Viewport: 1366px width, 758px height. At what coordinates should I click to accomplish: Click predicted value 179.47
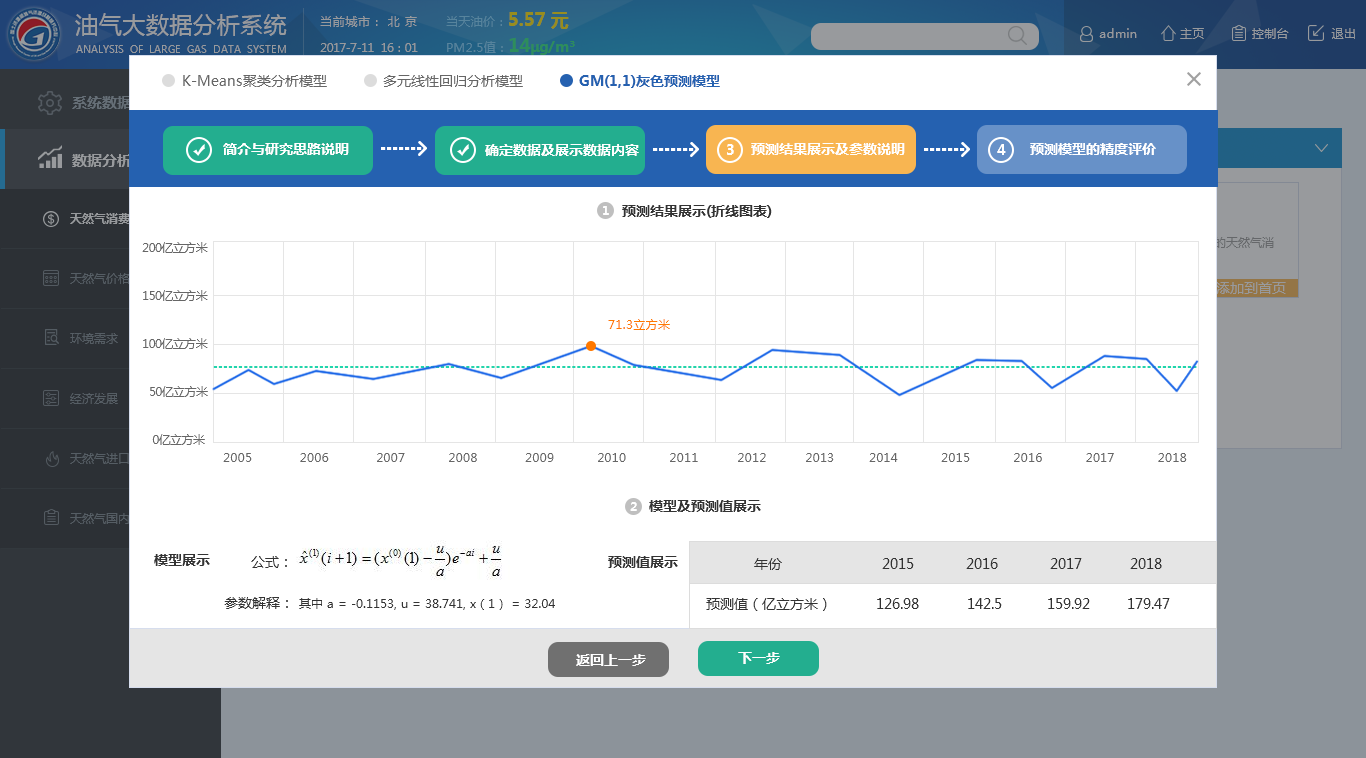tap(1148, 604)
